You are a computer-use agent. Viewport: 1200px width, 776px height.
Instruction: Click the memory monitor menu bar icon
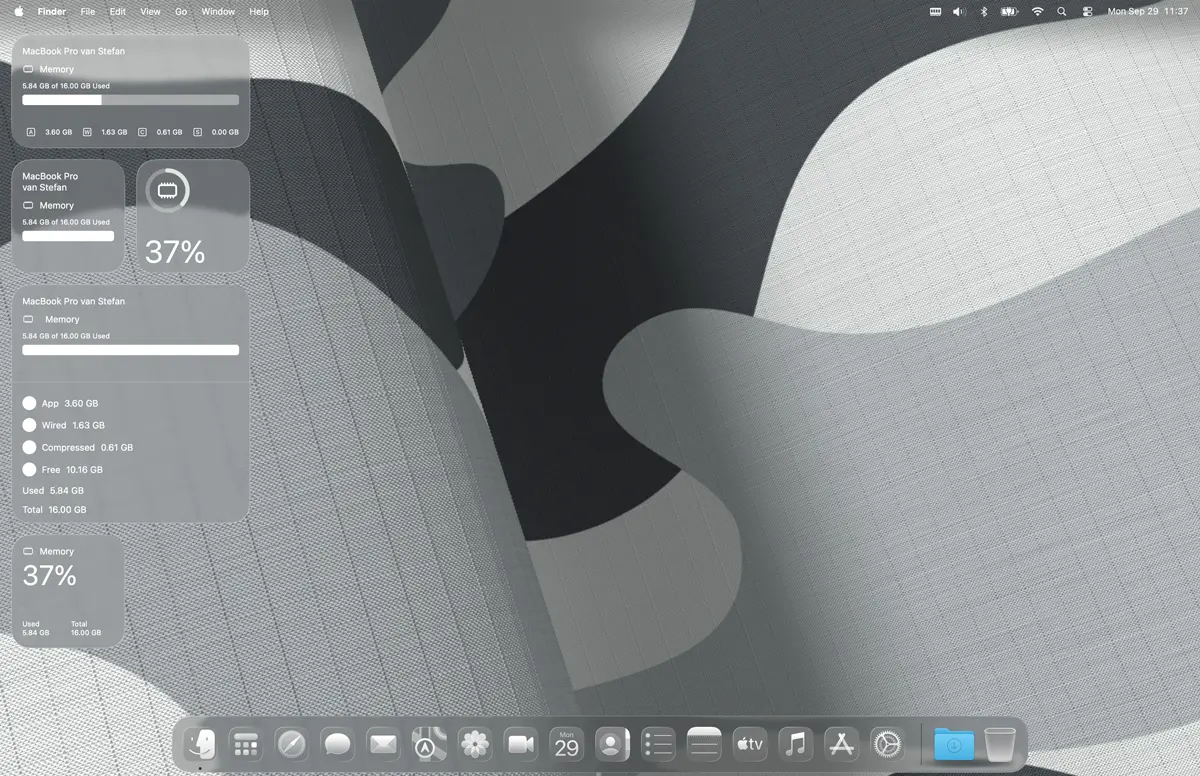[935, 12]
